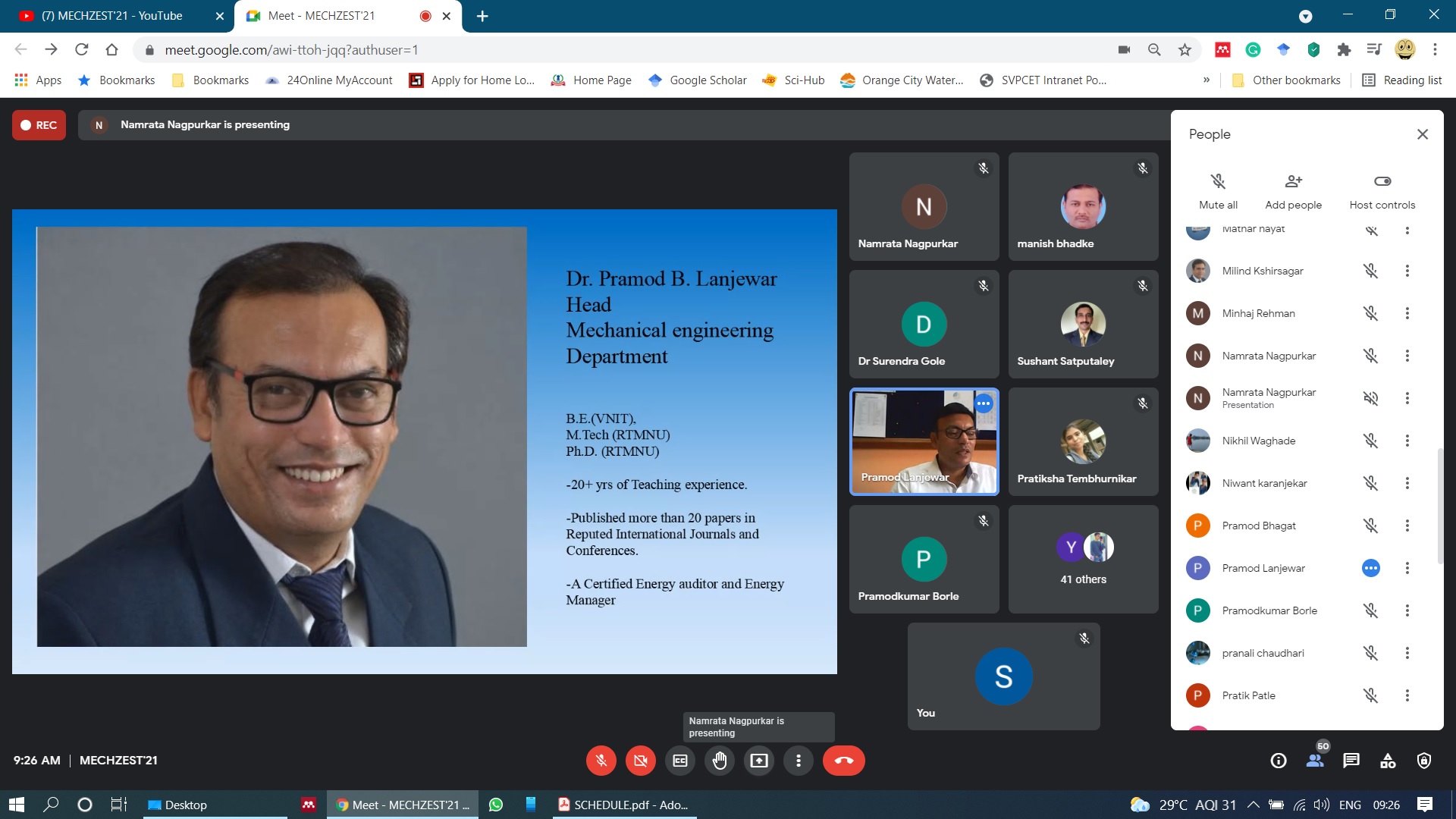Open chat with everyone
Screen dimensions: 1456x819
click(x=1351, y=761)
